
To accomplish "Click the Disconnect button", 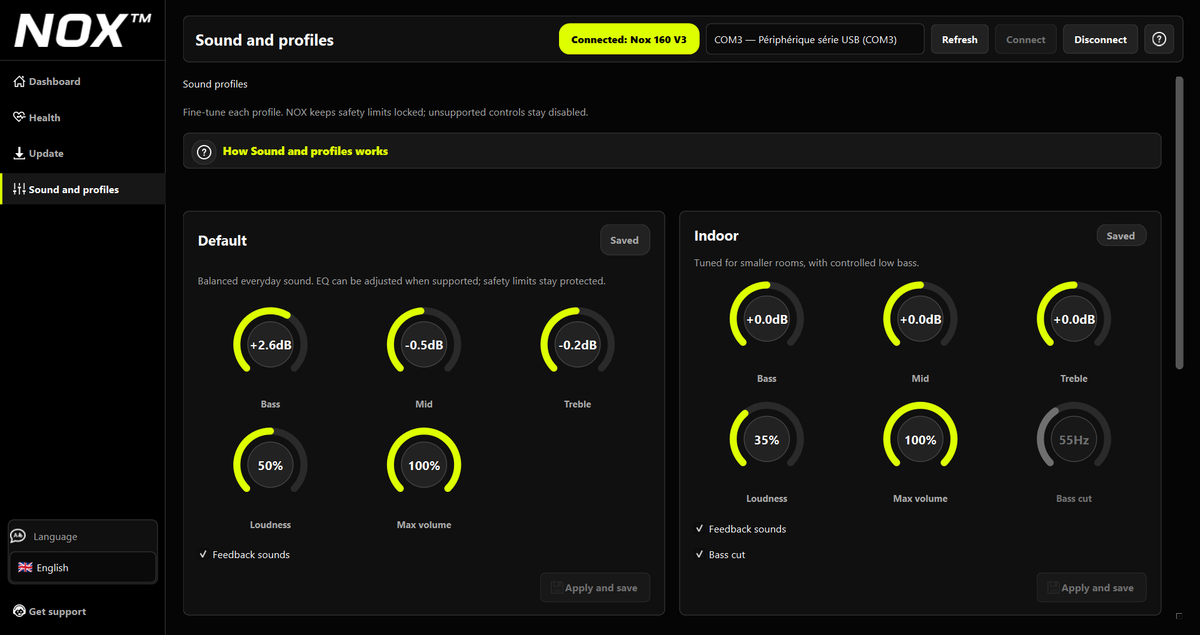I will point(1100,40).
